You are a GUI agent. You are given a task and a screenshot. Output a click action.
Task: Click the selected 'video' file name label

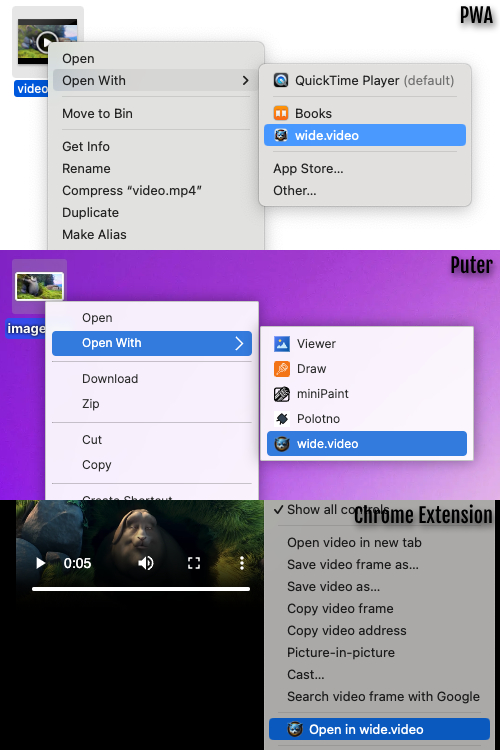tap(32, 88)
